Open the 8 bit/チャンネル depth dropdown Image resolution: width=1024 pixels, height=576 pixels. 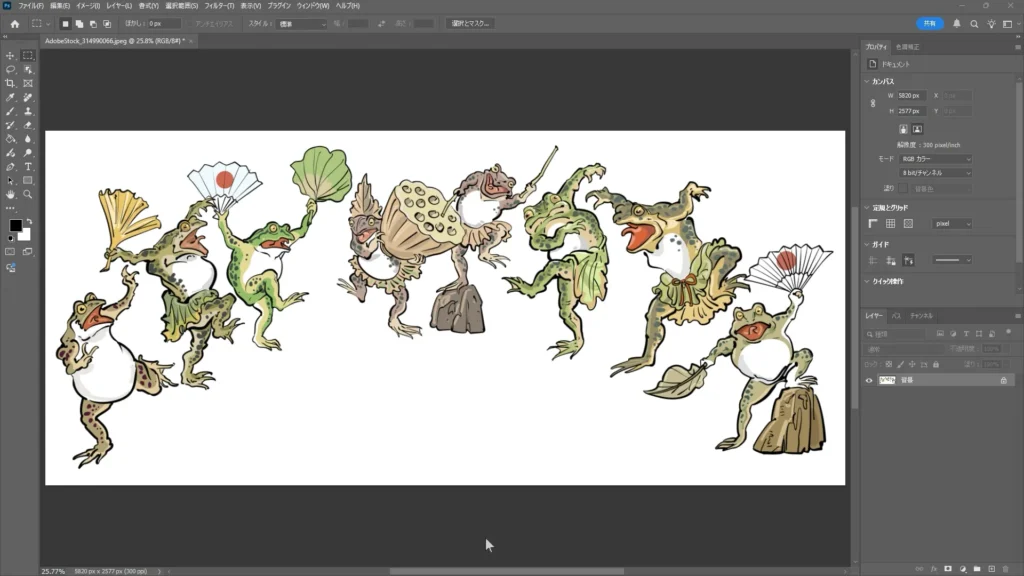pyautogui.click(x=936, y=173)
